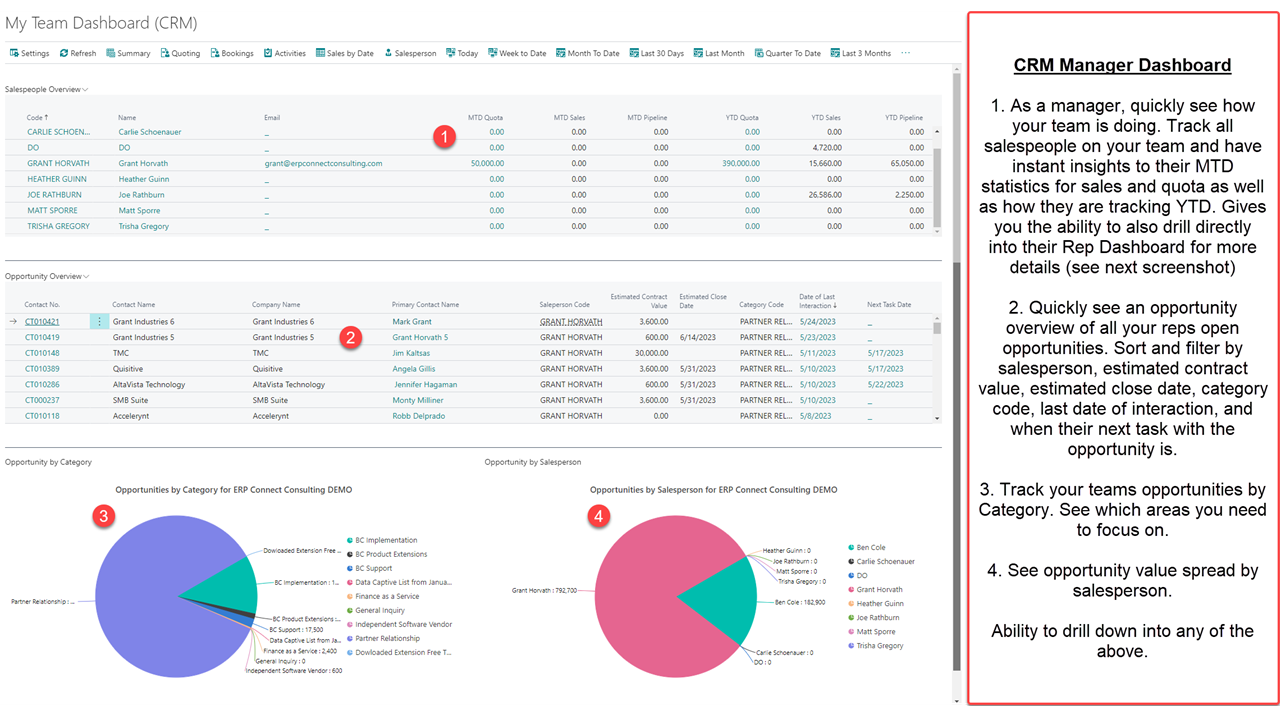Open the CARLIE SCHOEN... salesperson code
Viewport: 1280px width, 720px height.
pyautogui.click(x=58, y=132)
